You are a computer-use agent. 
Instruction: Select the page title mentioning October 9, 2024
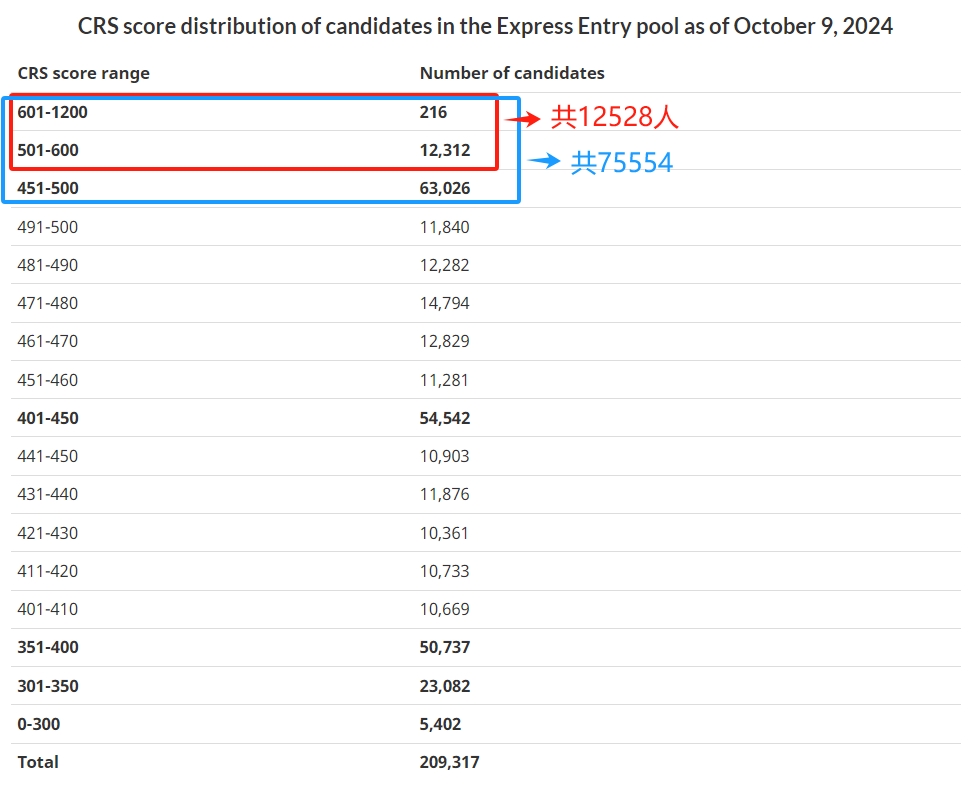click(485, 26)
